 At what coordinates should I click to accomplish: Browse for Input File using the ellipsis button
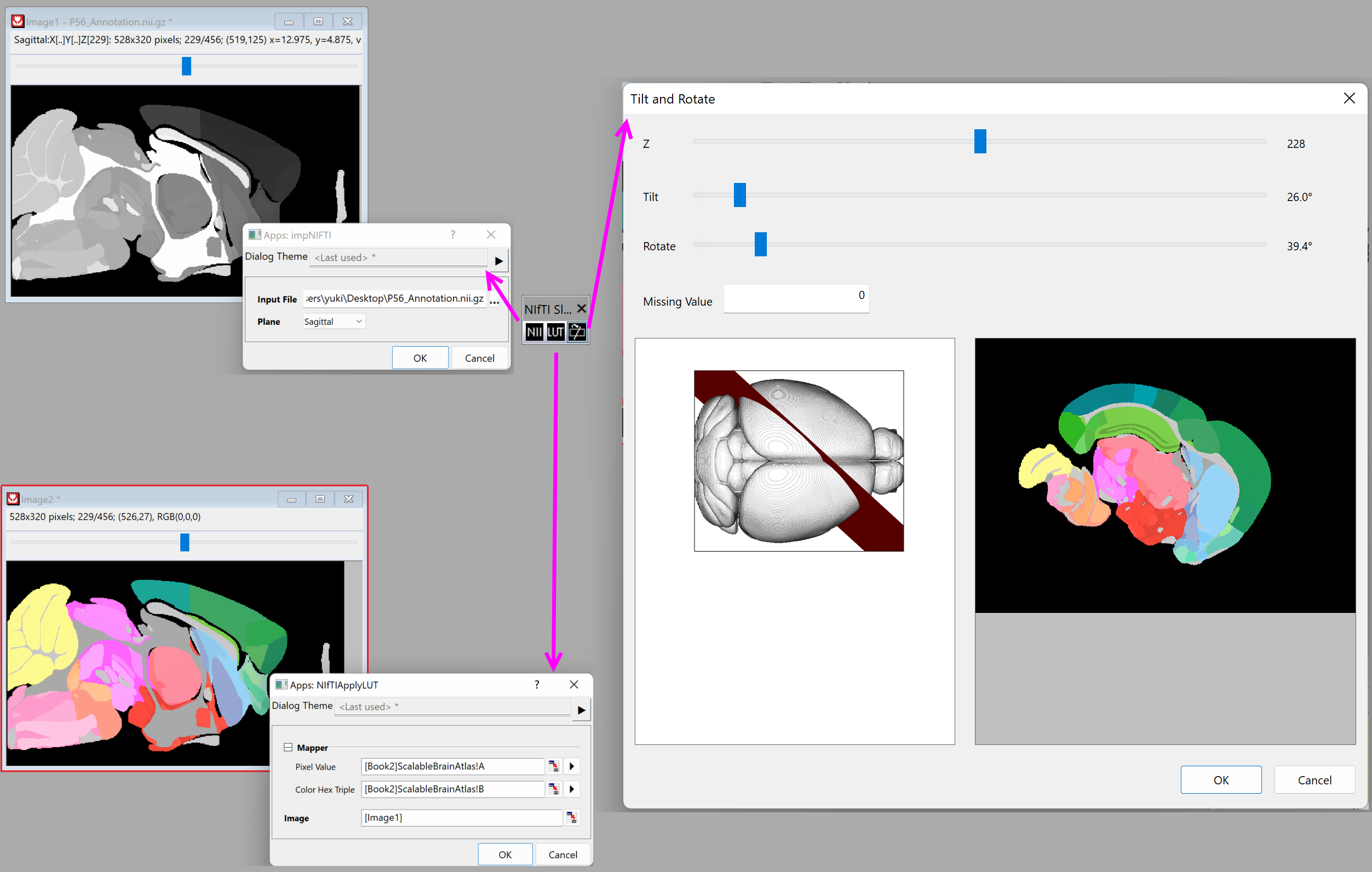coord(495,302)
